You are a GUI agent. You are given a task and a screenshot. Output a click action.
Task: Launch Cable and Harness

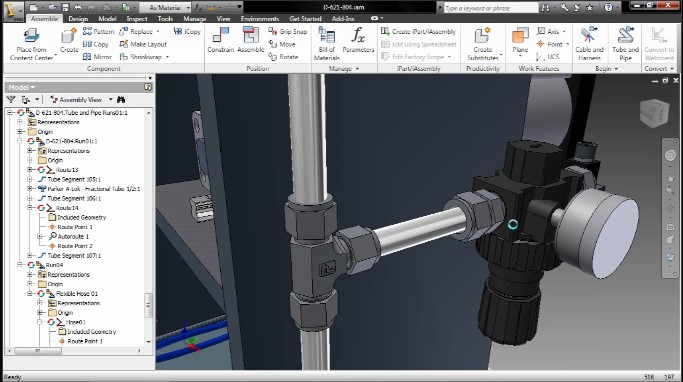pyautogui.click(x=589, y=43)
